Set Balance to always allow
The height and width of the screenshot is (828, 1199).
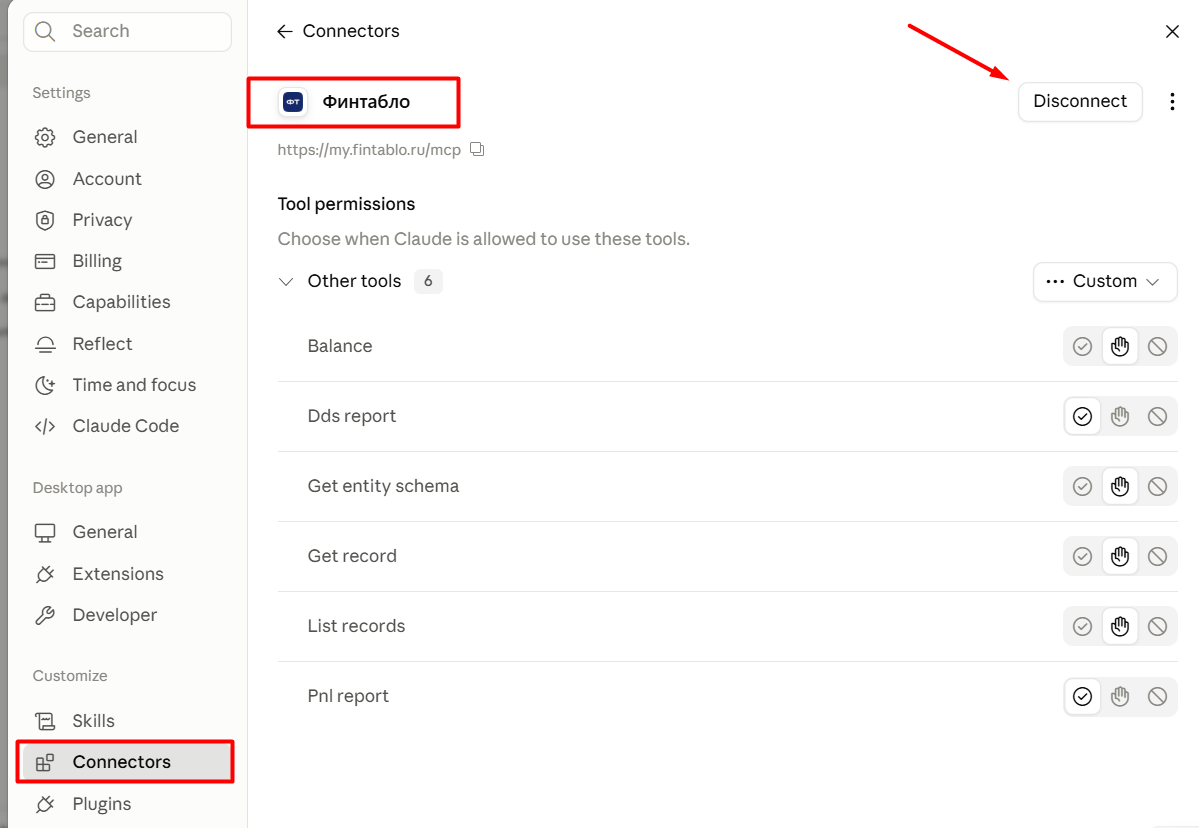coord(1082,346)
